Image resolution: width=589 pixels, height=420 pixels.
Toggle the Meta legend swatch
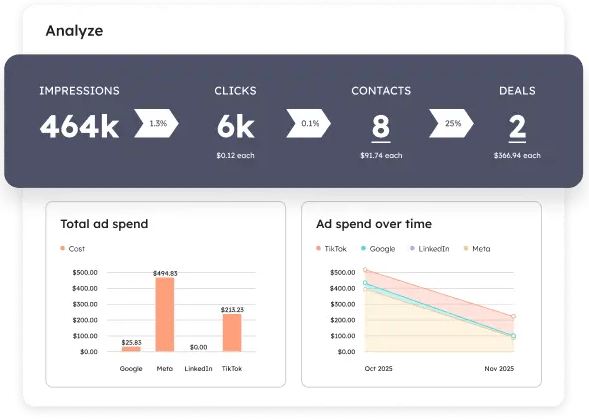(466, 248)
